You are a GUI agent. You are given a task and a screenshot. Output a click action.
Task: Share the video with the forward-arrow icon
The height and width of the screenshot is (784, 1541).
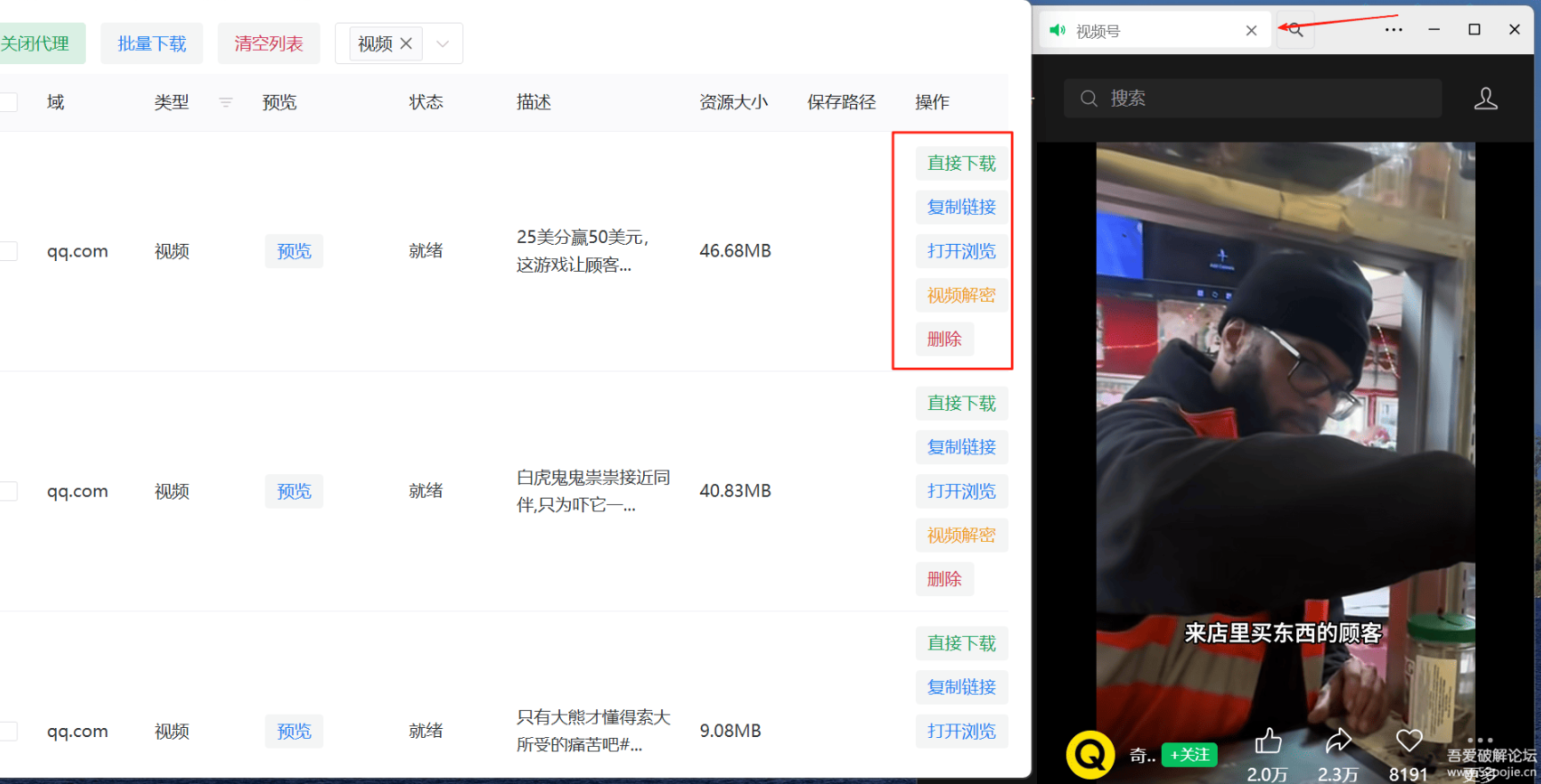1339,742
